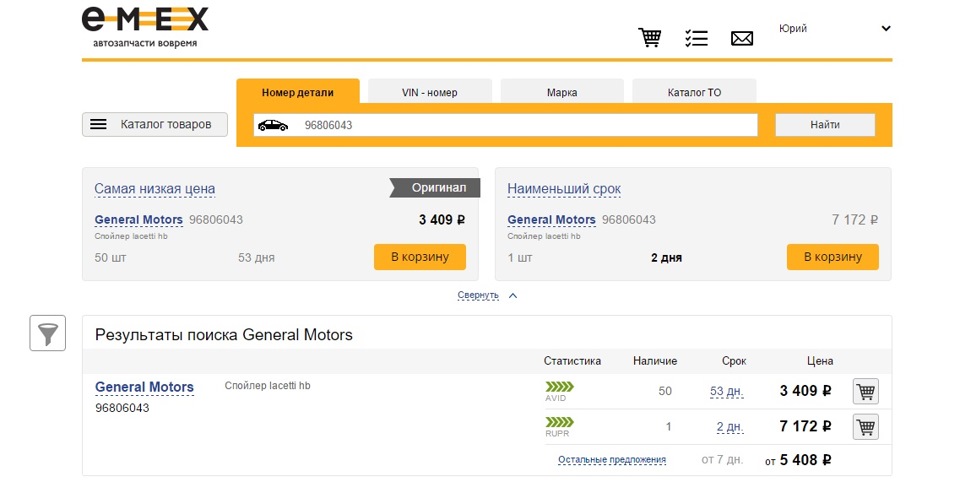Open the Остальные предложения link
Viewport: 960px width, 493px height.
[x=611, y=460]
